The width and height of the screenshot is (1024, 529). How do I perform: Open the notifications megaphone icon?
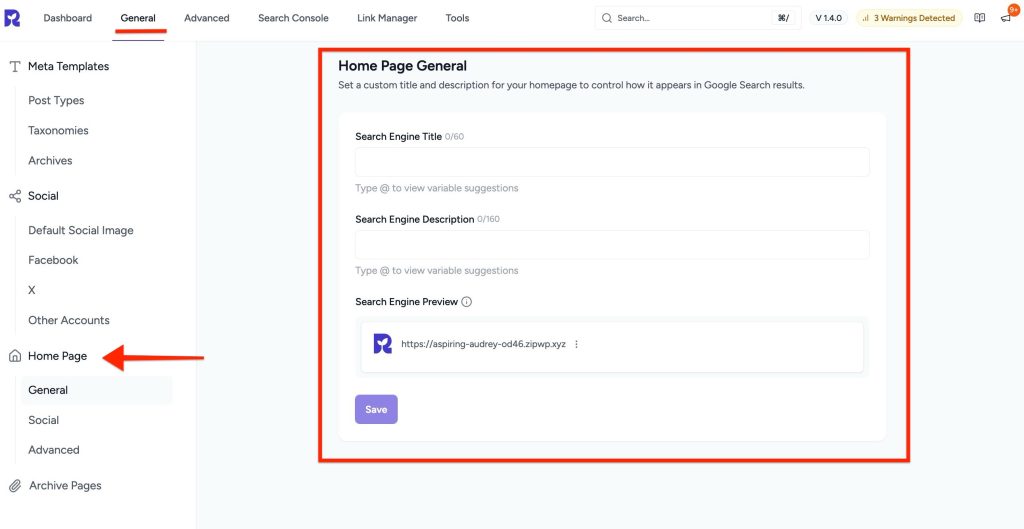[1005, 18]
